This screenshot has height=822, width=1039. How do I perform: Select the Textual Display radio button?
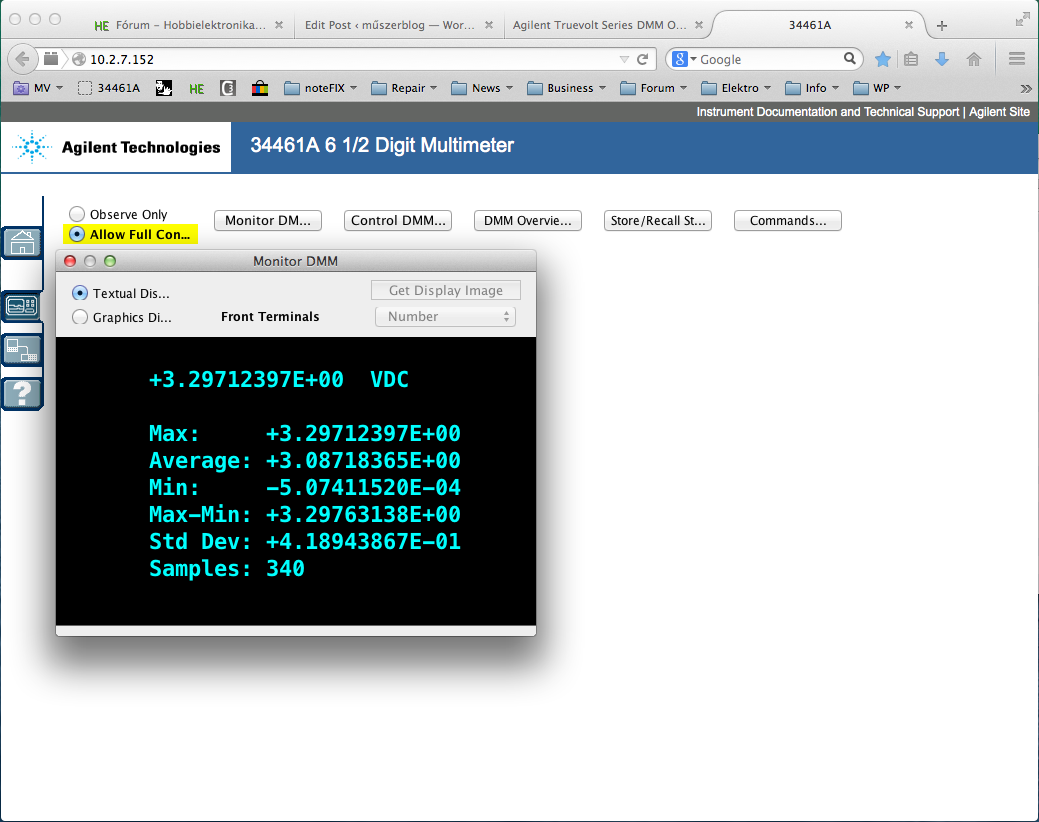(x=80, y=293)
